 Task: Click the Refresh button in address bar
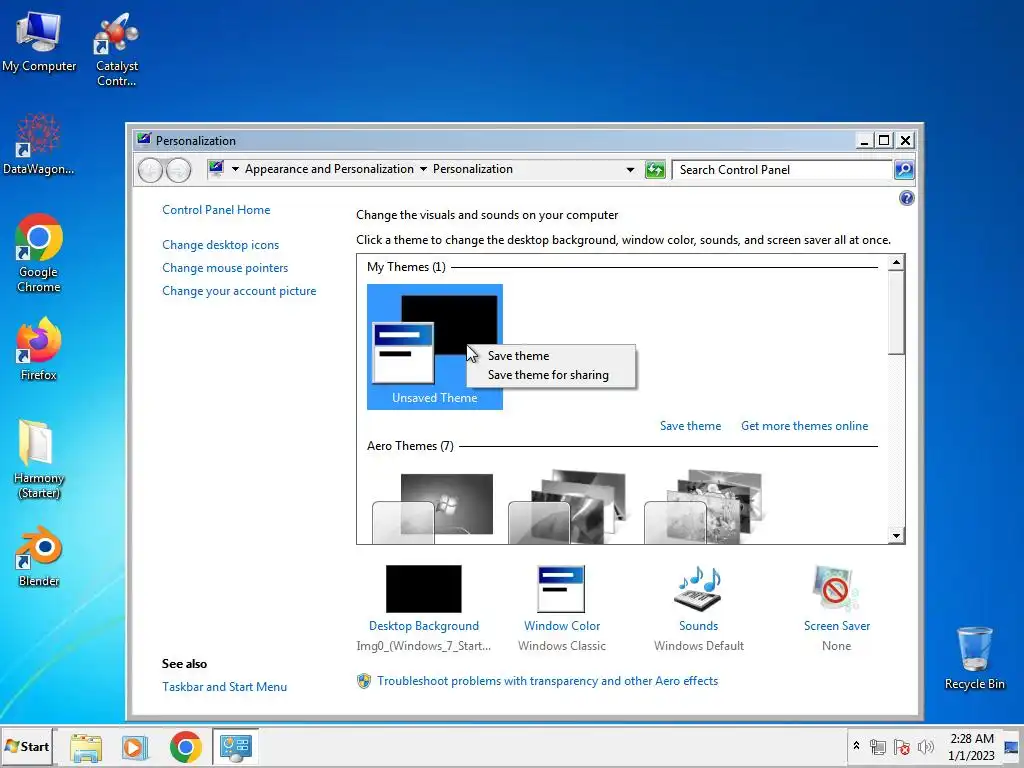click(x=655, y=170)
